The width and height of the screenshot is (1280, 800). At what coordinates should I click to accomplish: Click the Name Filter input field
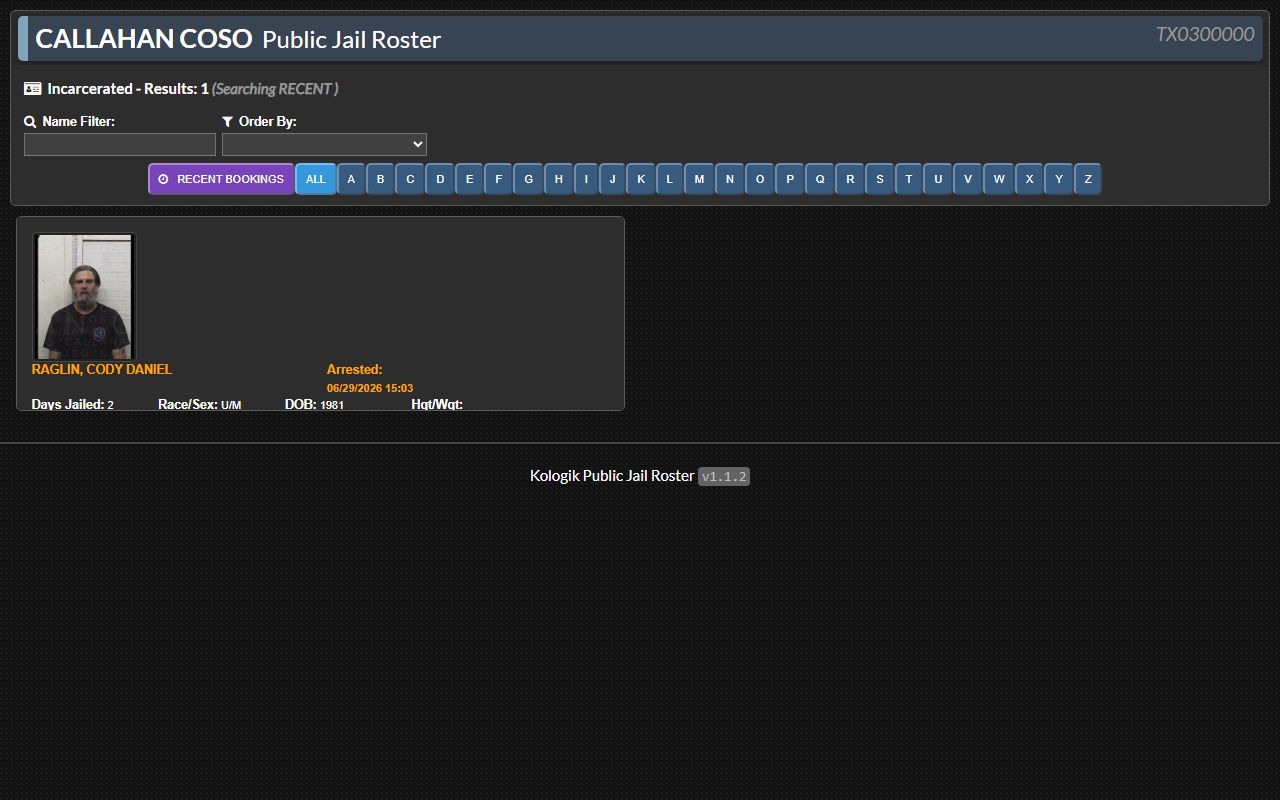(x=120, y=145)
